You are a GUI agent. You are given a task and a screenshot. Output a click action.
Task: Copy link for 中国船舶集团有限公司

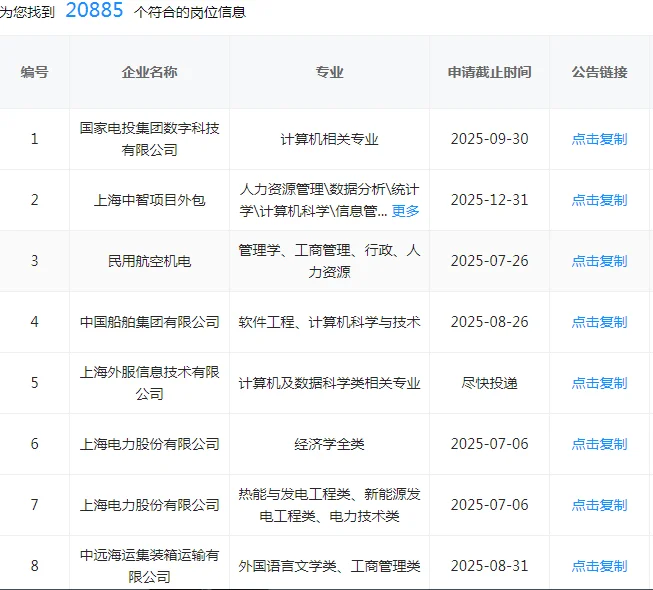tap(599, 322)
